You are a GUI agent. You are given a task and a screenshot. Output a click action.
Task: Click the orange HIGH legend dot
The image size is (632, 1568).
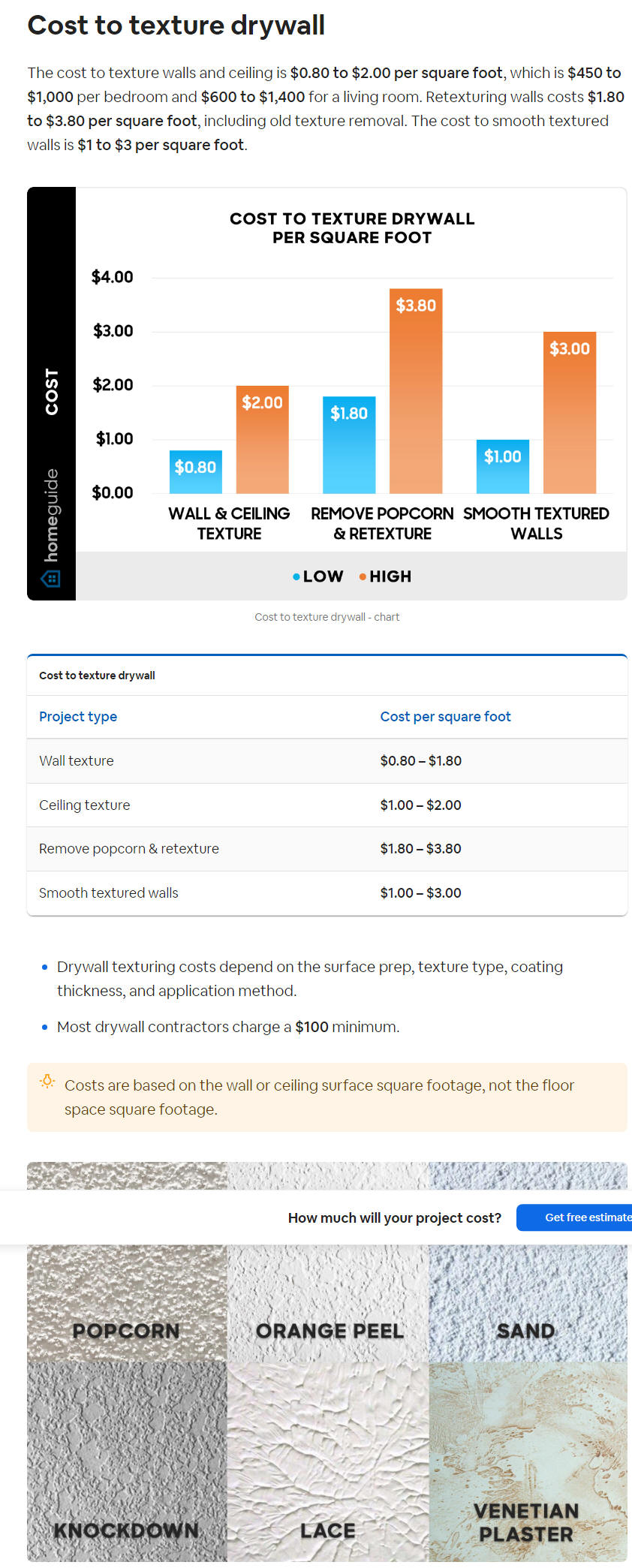(363, 576)
